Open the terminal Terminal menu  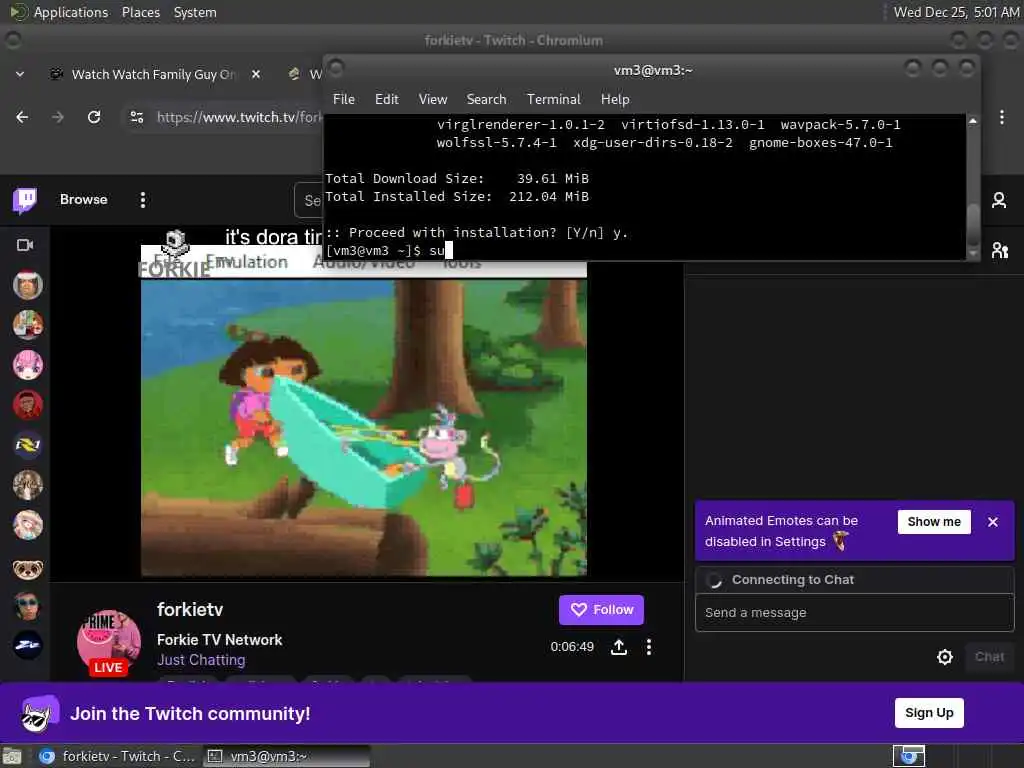click(553, 99)
